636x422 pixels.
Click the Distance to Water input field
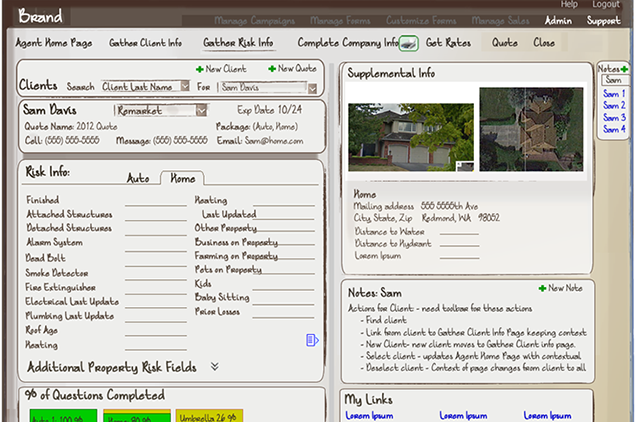click(x=447, y=232)
